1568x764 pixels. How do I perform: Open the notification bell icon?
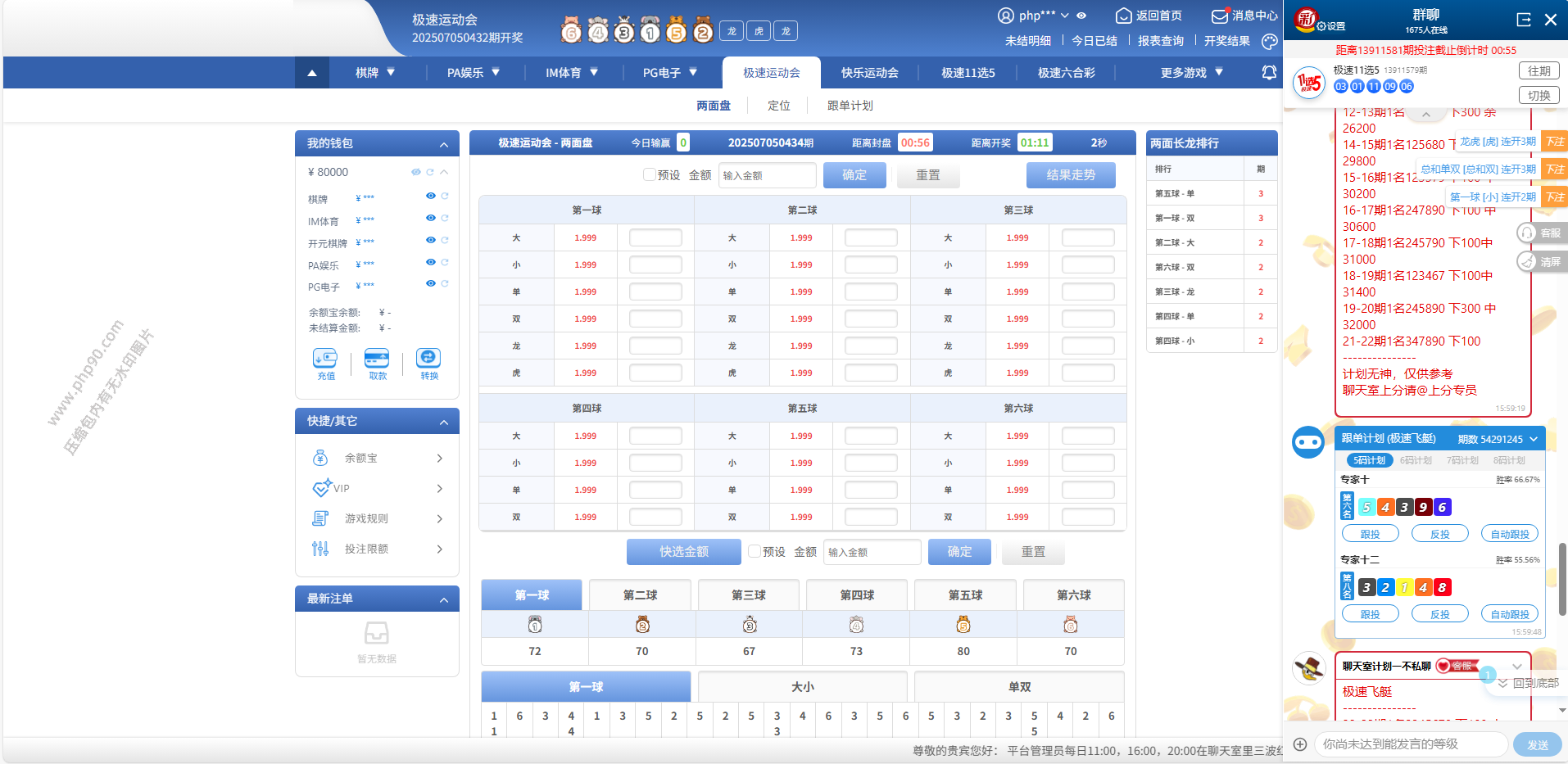1269,73
